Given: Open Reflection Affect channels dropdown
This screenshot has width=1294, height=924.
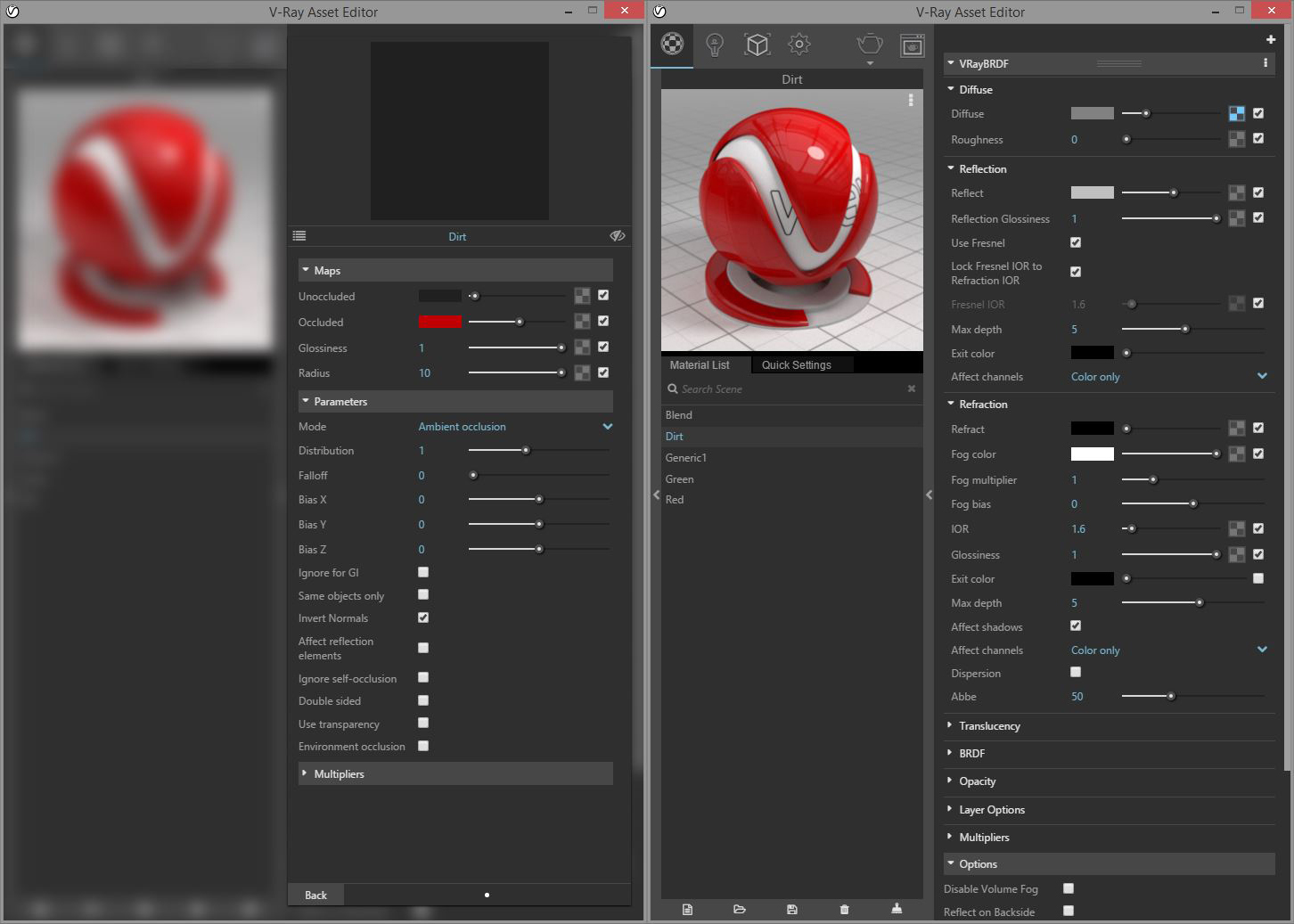Looking at the screenshot, I should tap(1168, 377).
